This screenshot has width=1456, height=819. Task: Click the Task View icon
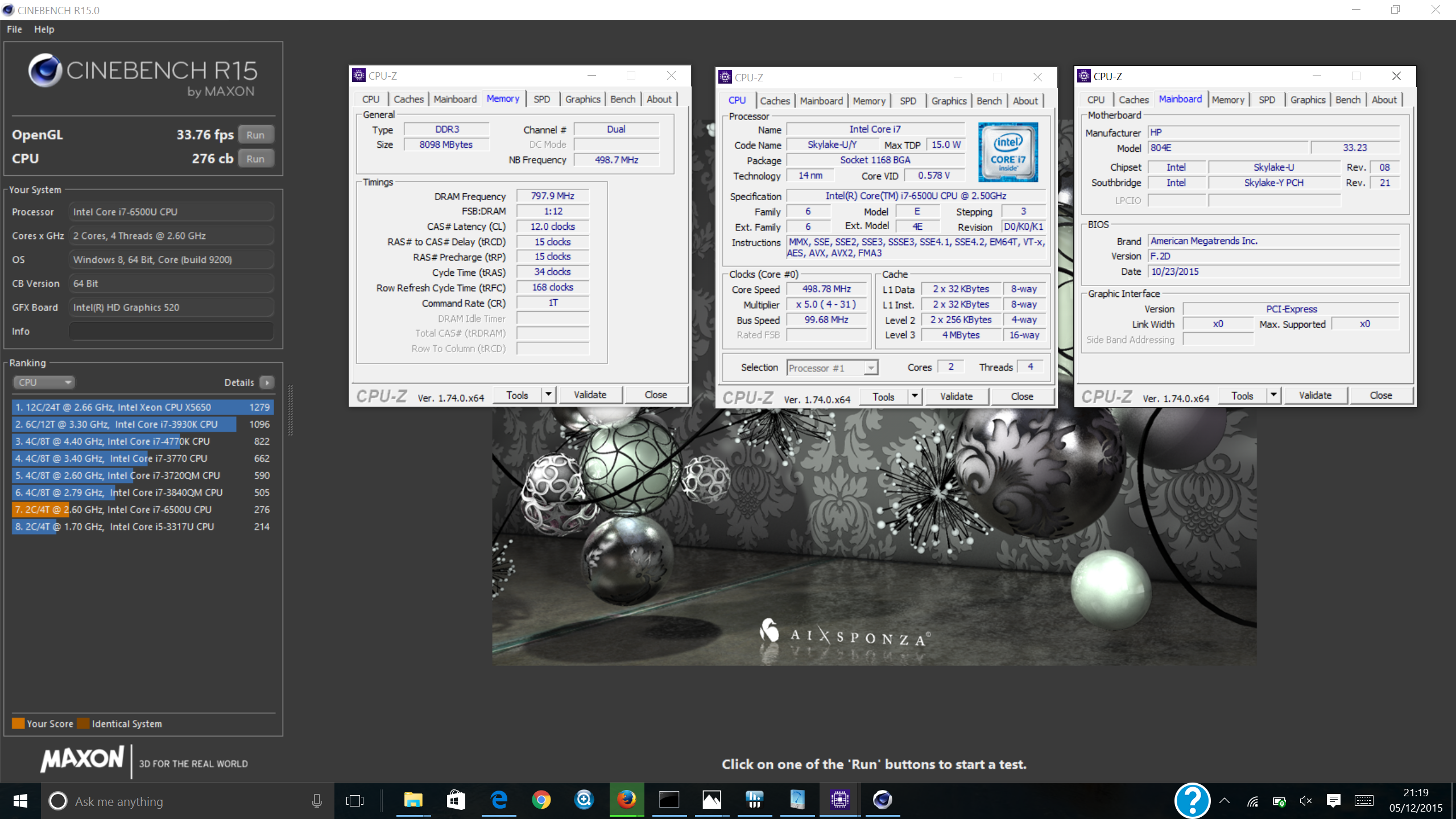coord(355,801)
